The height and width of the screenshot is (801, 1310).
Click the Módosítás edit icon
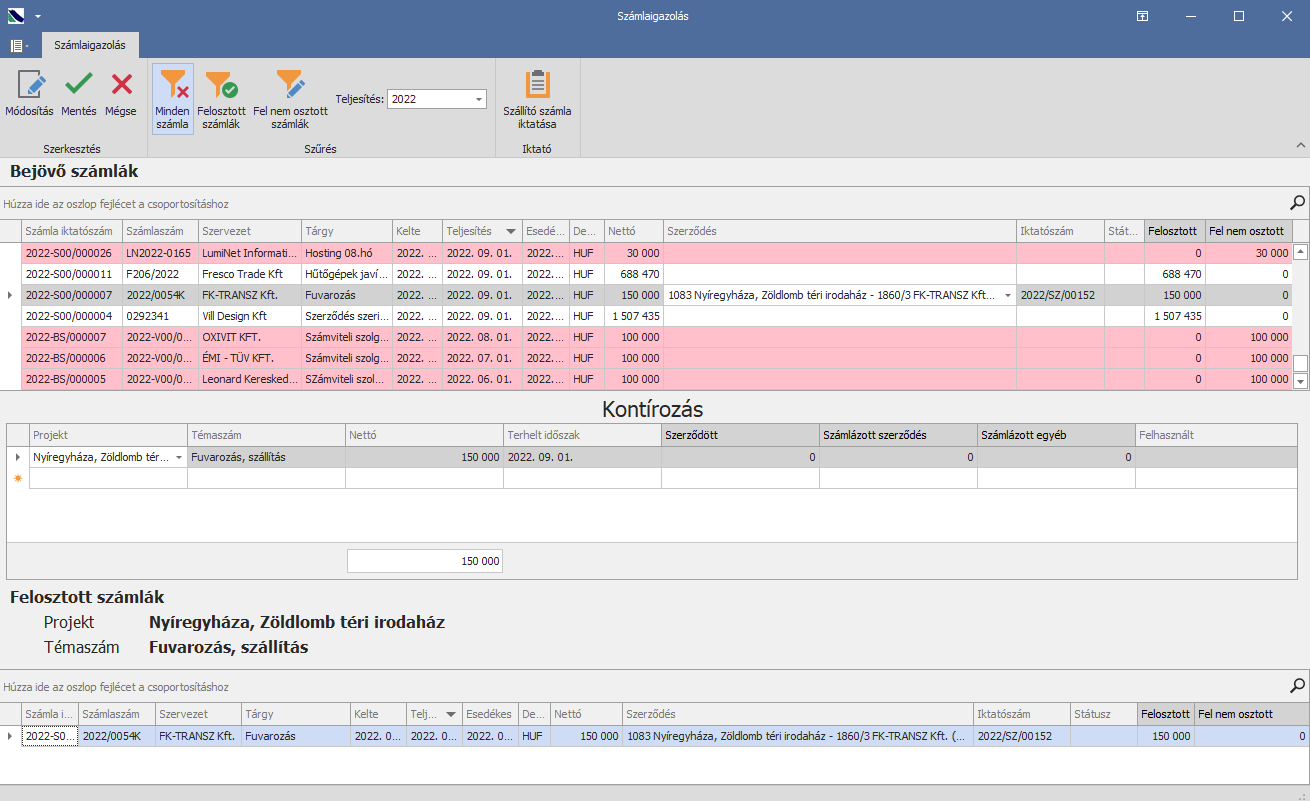[29, 85]
